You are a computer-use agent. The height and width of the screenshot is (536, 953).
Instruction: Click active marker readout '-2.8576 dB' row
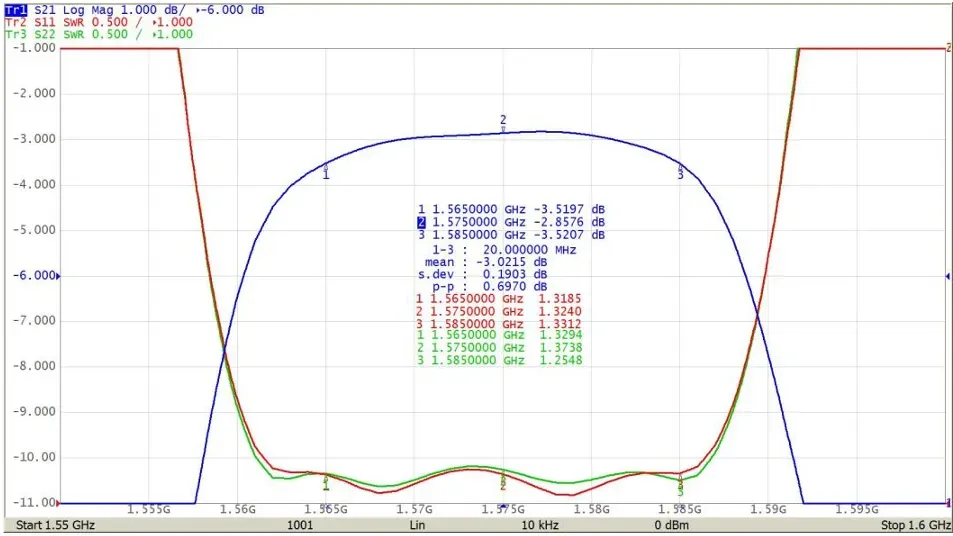(x=511, y=222)
